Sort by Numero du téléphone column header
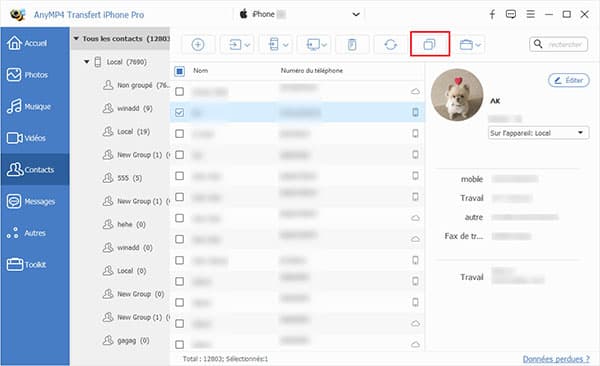This screenshot has width=600, height=366. click(x=311, y=70)
